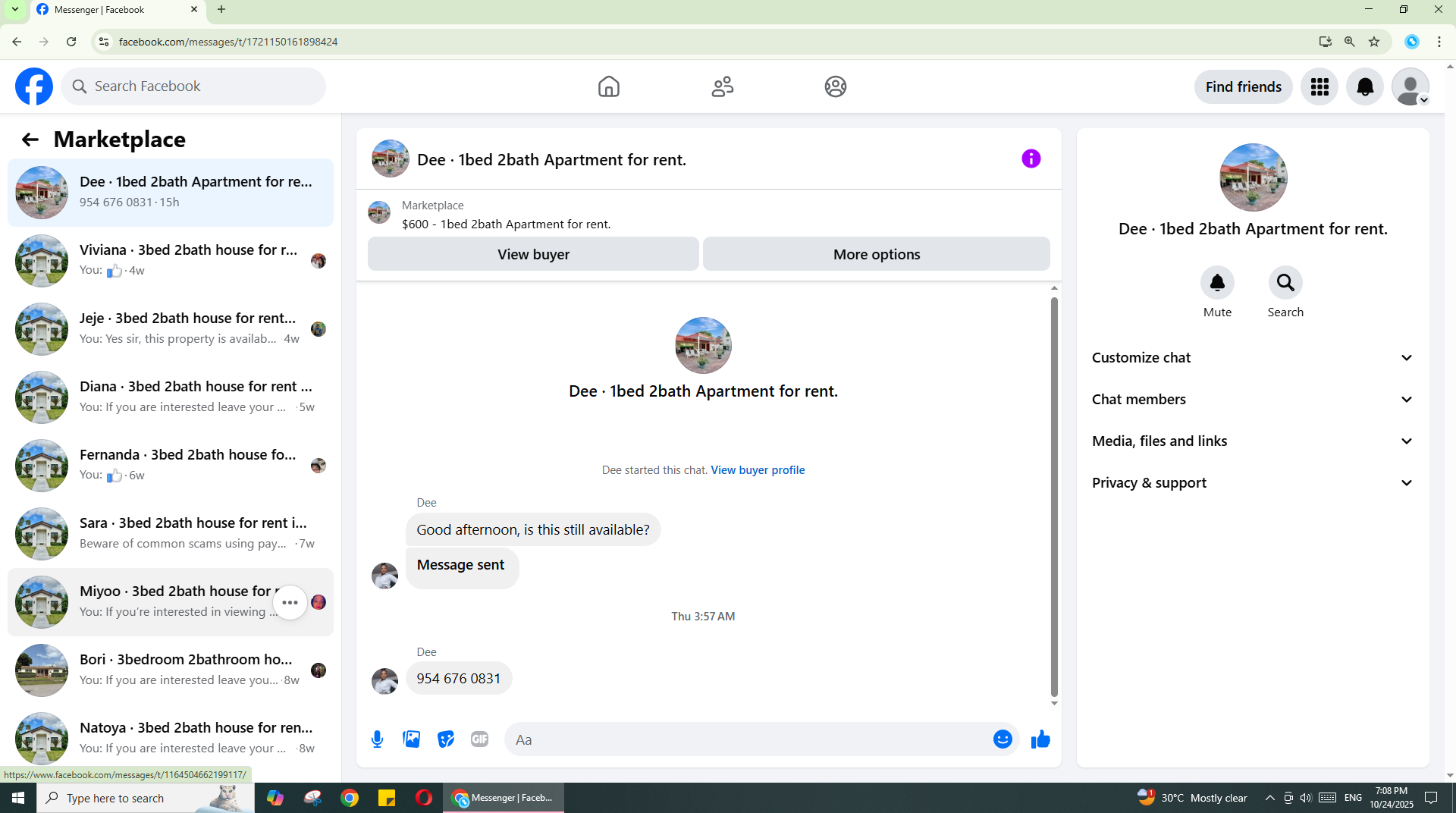Open the Facebook menu grid icon
1456x813 pixels.
point(1319,87)
